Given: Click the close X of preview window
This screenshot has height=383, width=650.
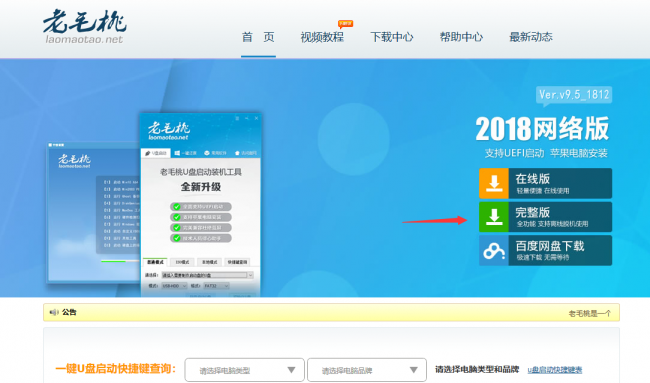Looking at the screenshot, I should pyautogui.click(x=257, y=118).
